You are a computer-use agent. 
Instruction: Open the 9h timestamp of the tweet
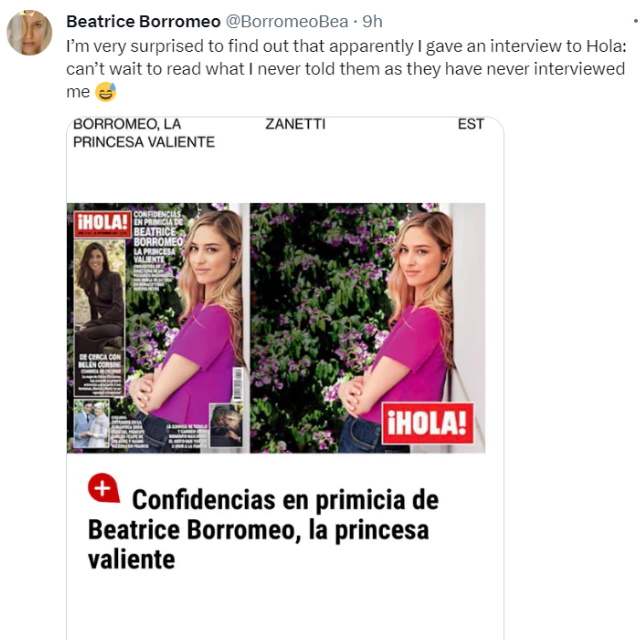372,22
